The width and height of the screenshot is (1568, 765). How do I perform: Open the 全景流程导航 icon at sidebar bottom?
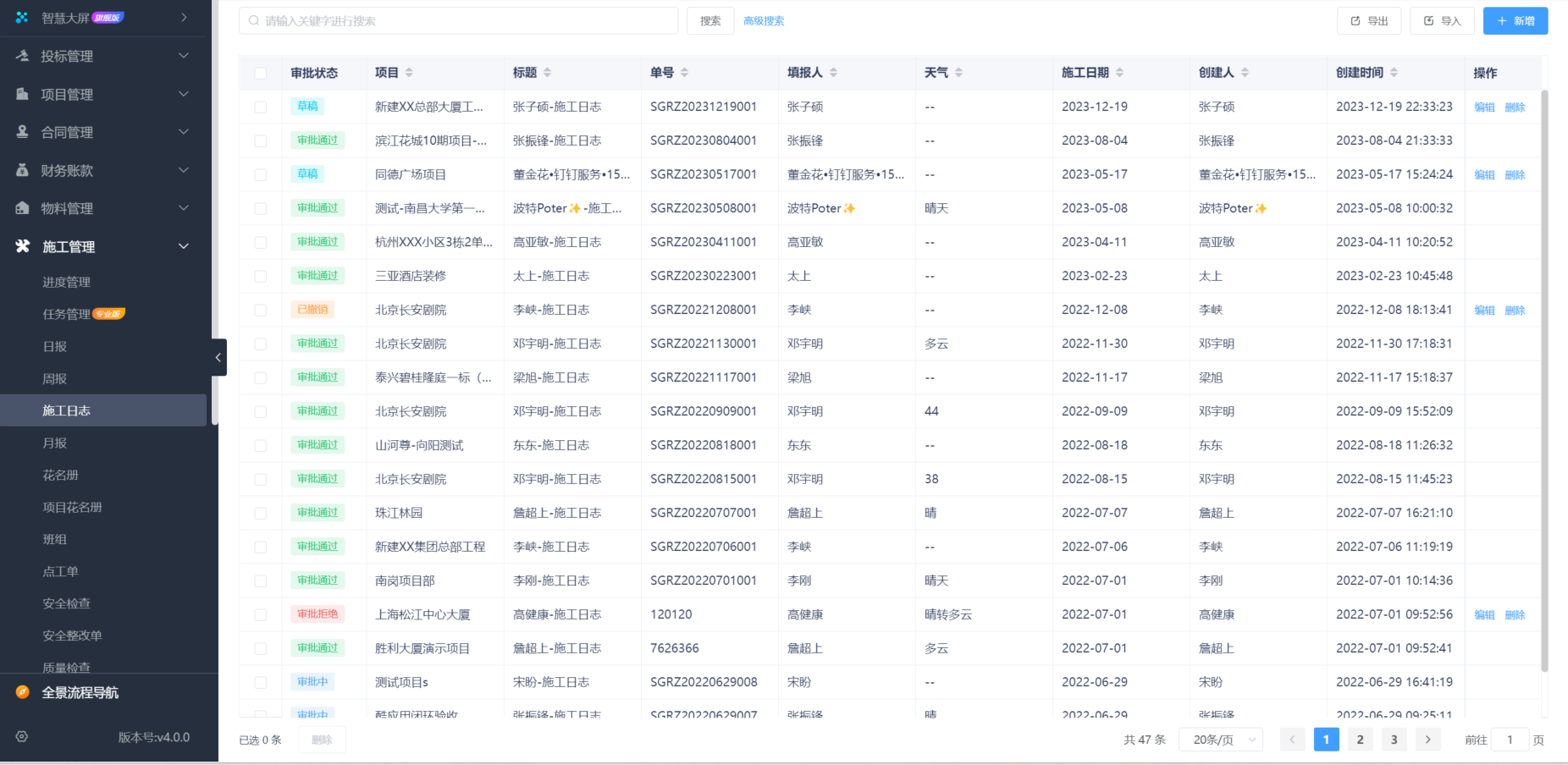pyautogui.click(x=20, y=692)
